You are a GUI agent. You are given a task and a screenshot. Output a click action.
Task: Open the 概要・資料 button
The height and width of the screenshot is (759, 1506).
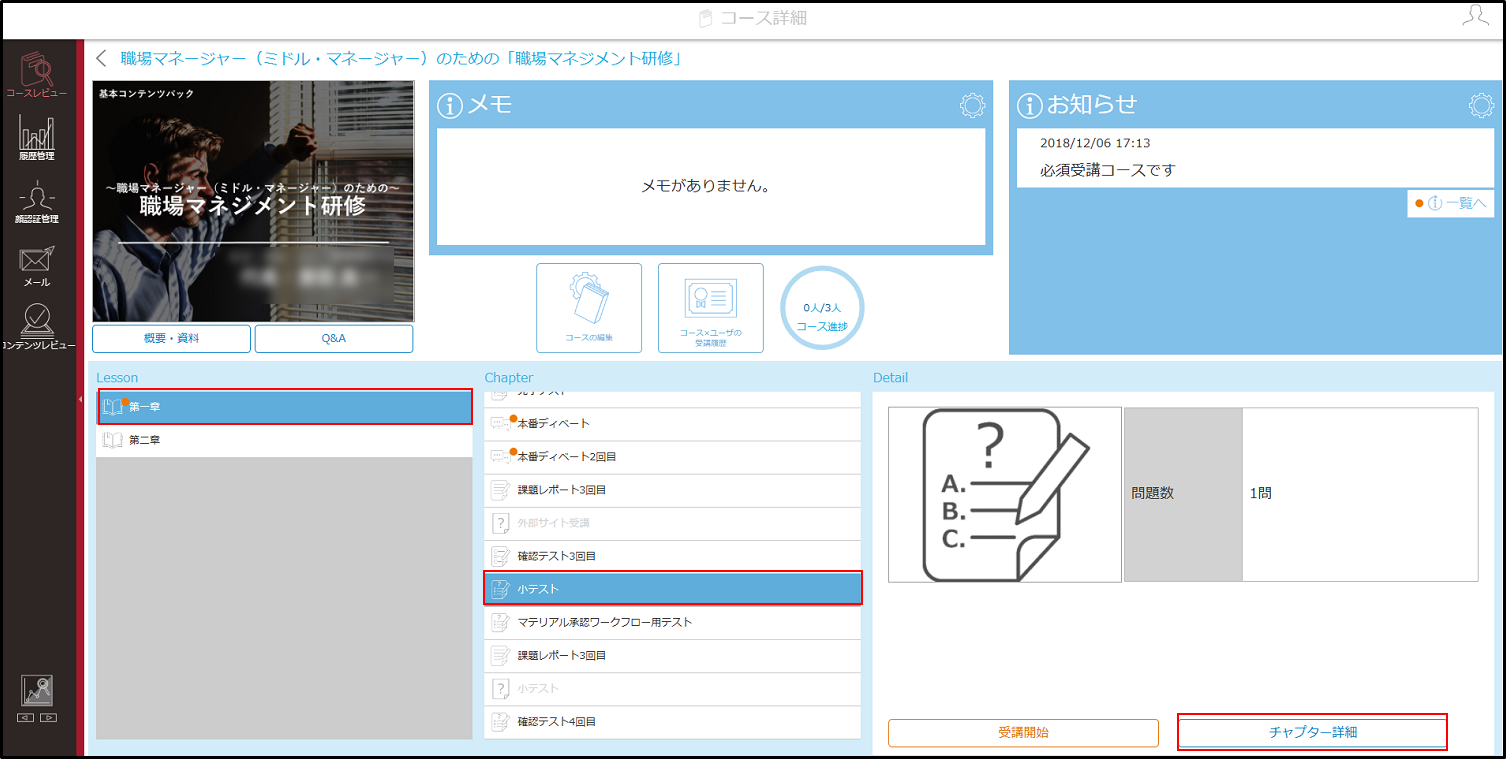(171, 339)
